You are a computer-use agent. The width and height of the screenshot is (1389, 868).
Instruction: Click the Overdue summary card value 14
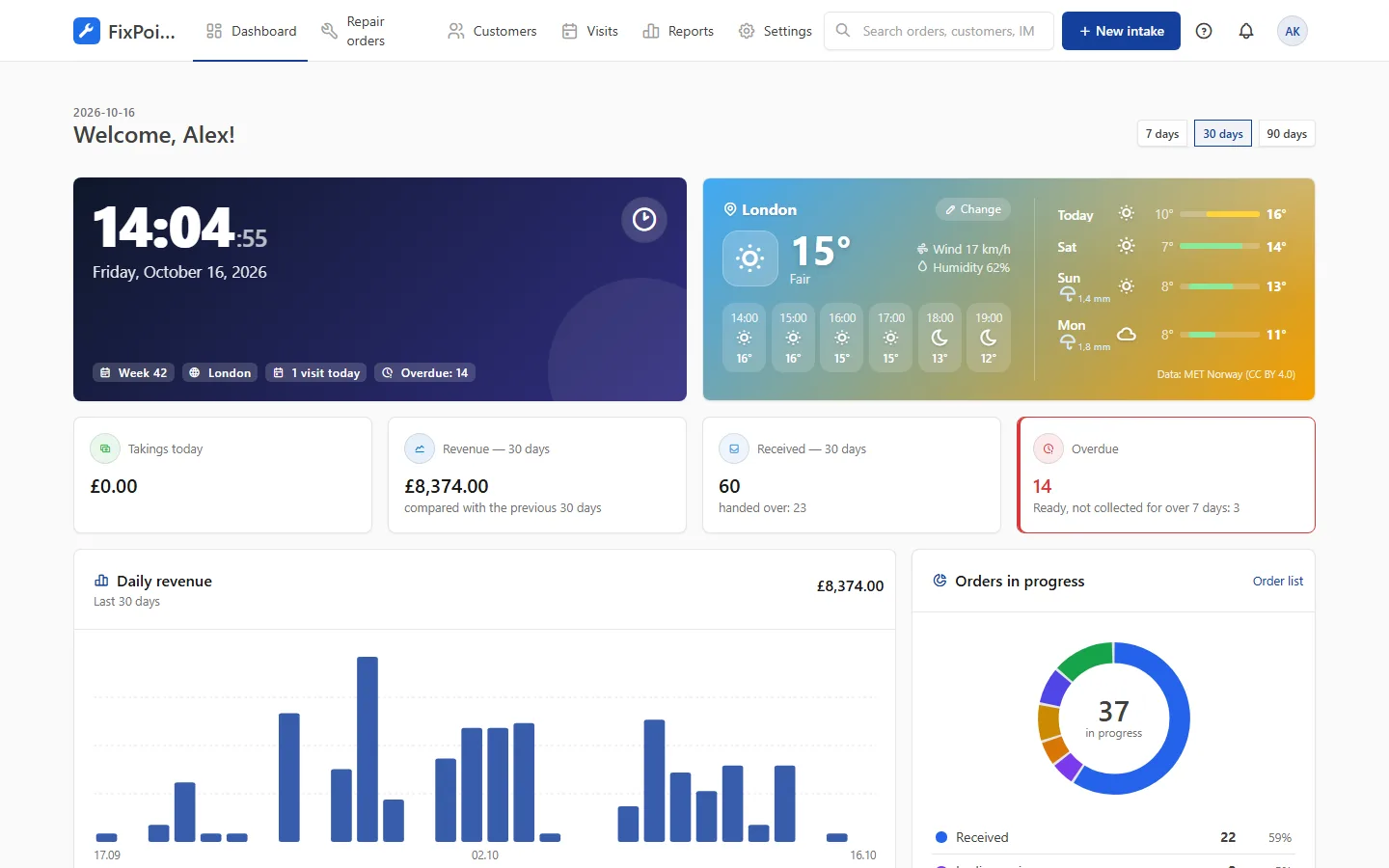[1042, 486]
